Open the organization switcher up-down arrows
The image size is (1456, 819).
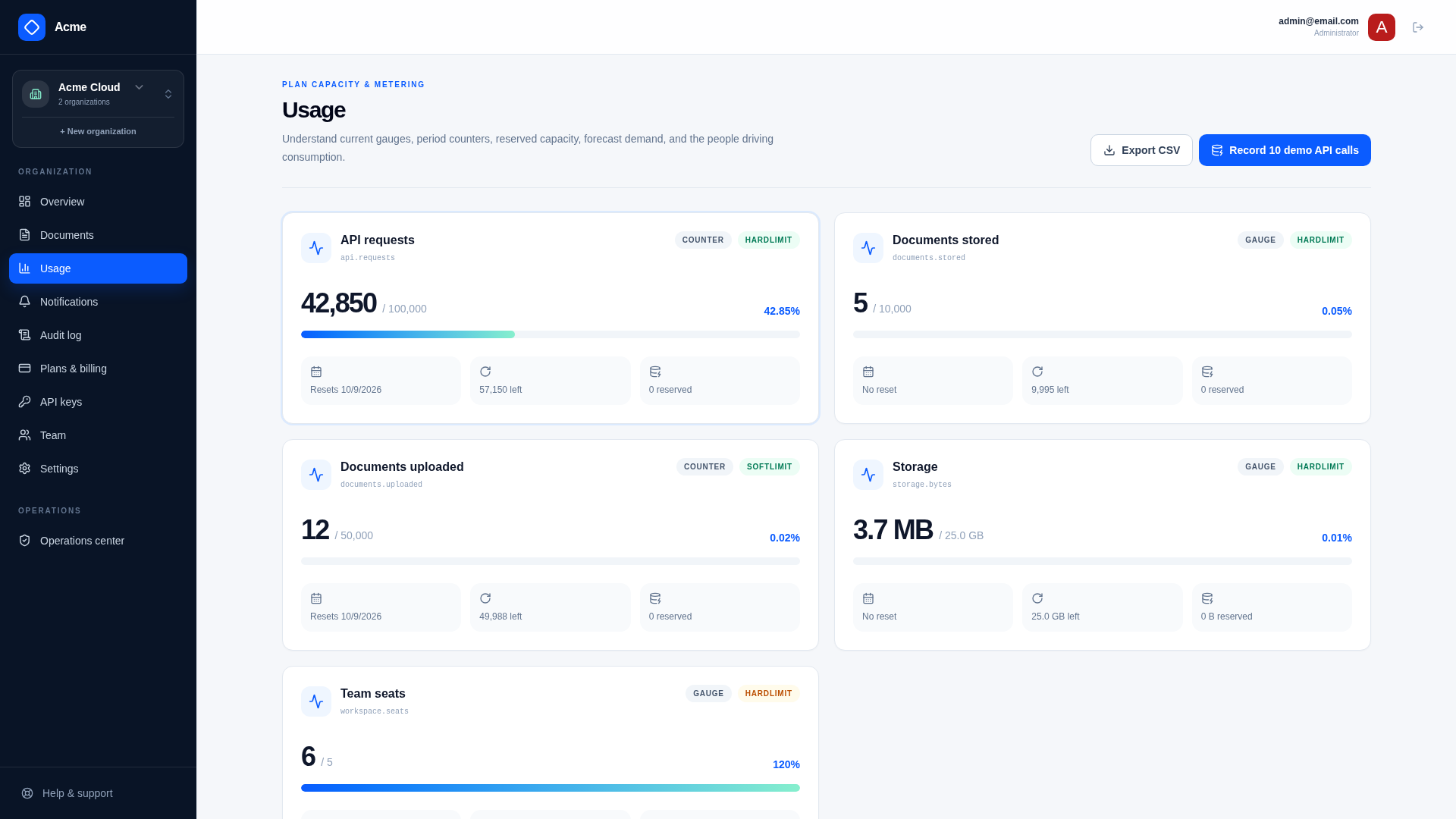point(168,94)
